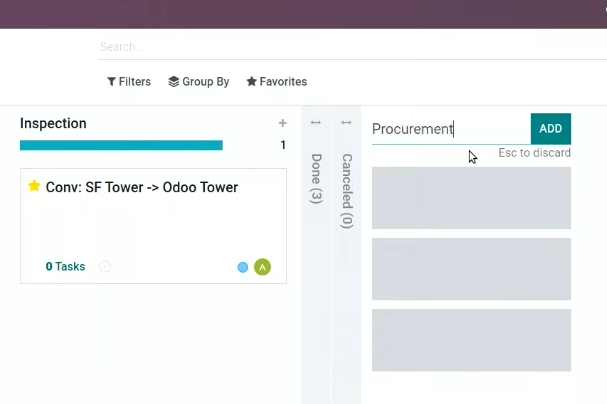This screenshot has width=607, height=404.
Task: Click the Procurement stage name input field
Action: [x=451, y=129]
